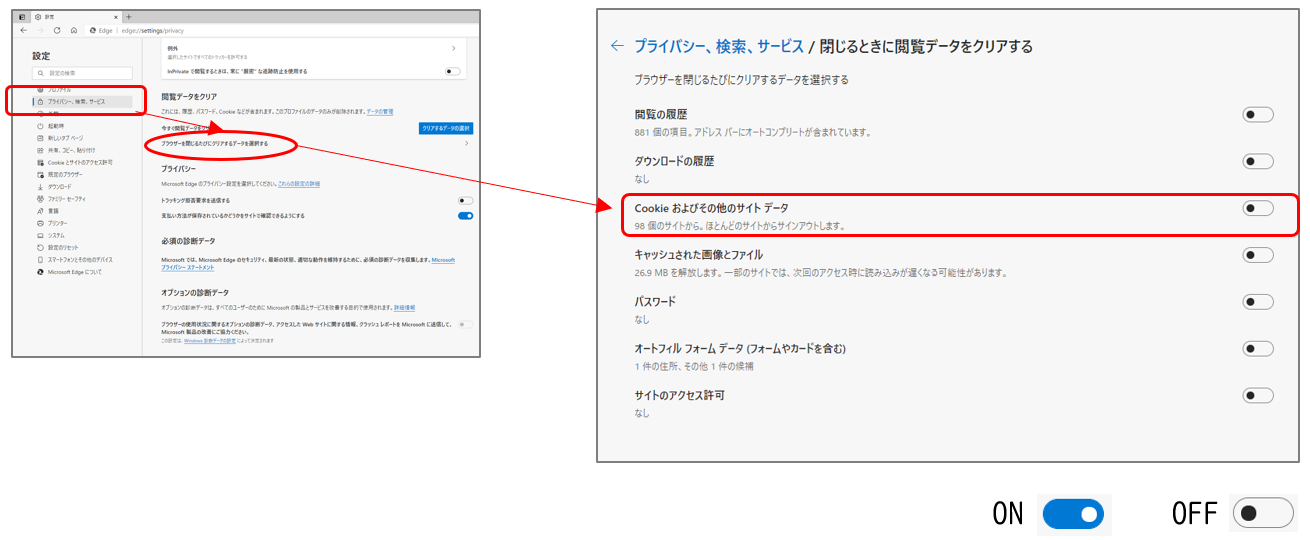Click the クリアするデータの選択 button
Image resolution: width=1310 pixels, height=540 pixels.
coord(446,128)
